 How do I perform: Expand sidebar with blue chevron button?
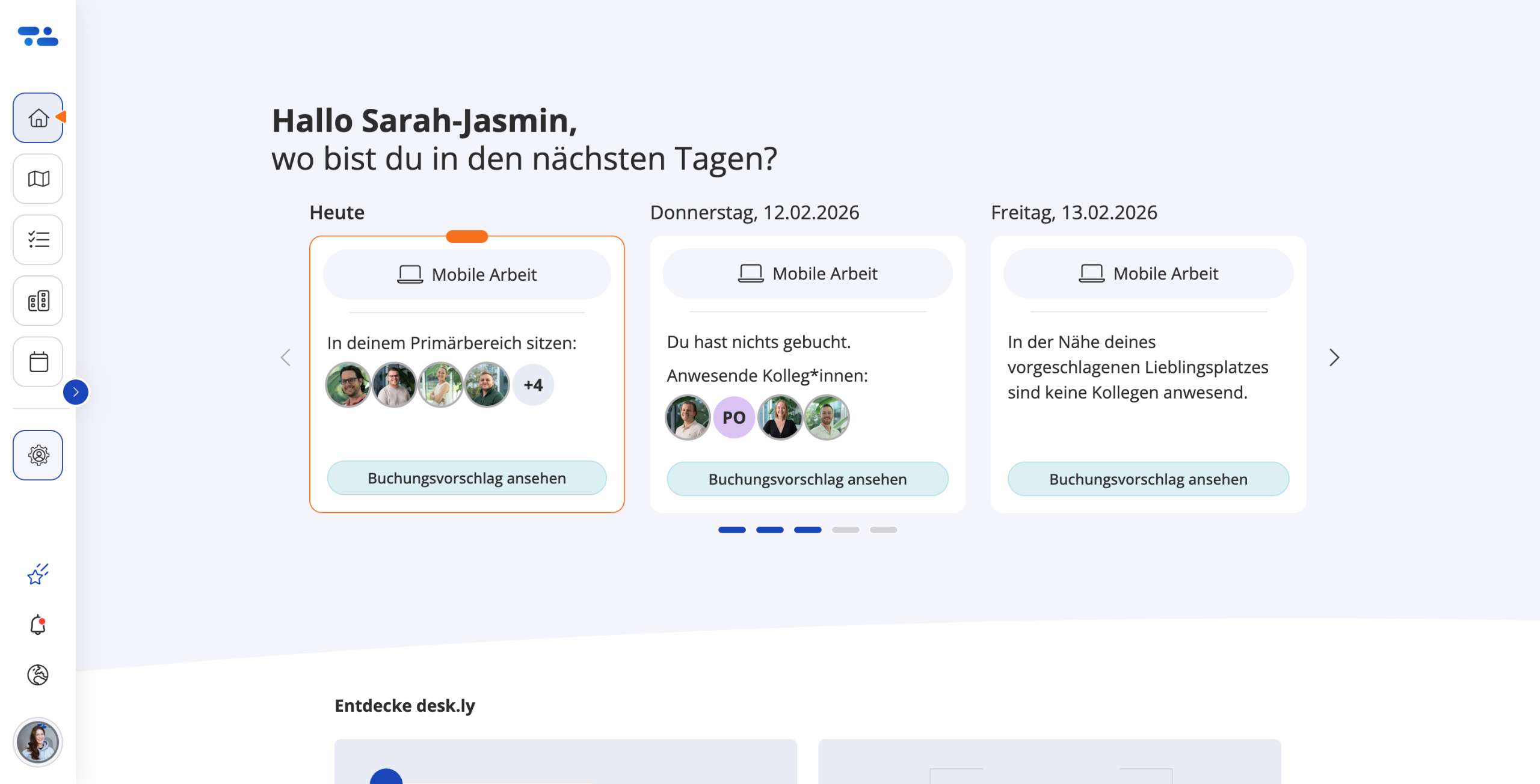tap(76, 392)
